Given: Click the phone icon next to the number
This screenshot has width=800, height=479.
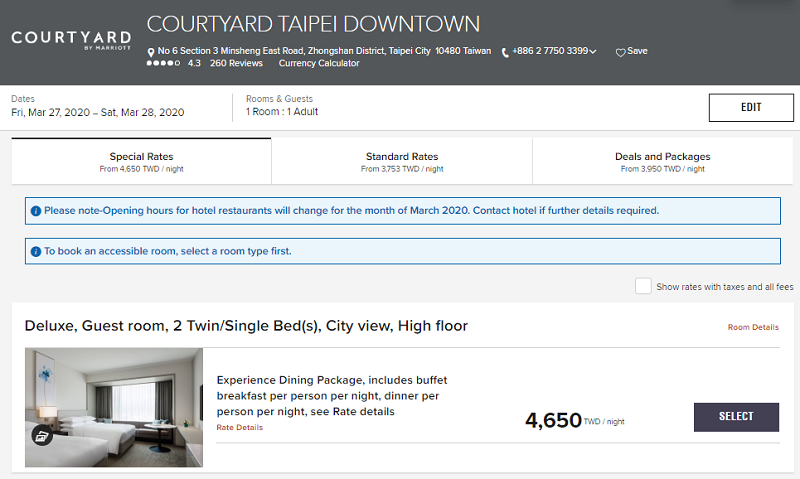Looking at the screenshot, I should point(505,52).
